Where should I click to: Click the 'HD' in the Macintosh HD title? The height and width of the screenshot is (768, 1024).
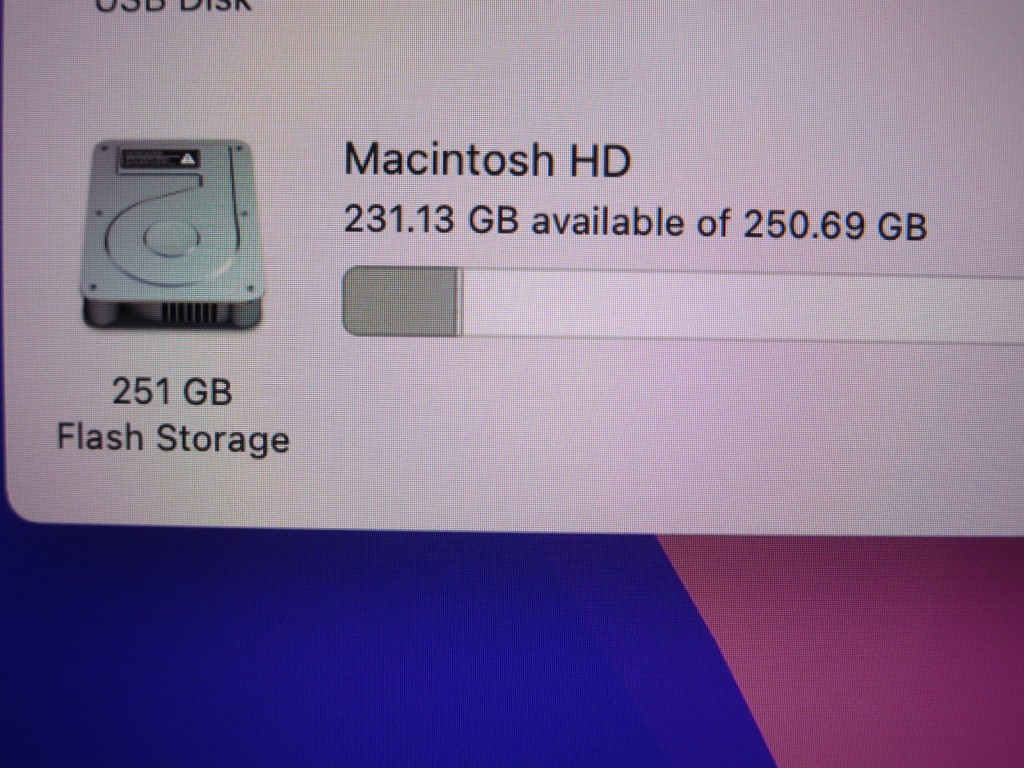(x=600, y=161)
